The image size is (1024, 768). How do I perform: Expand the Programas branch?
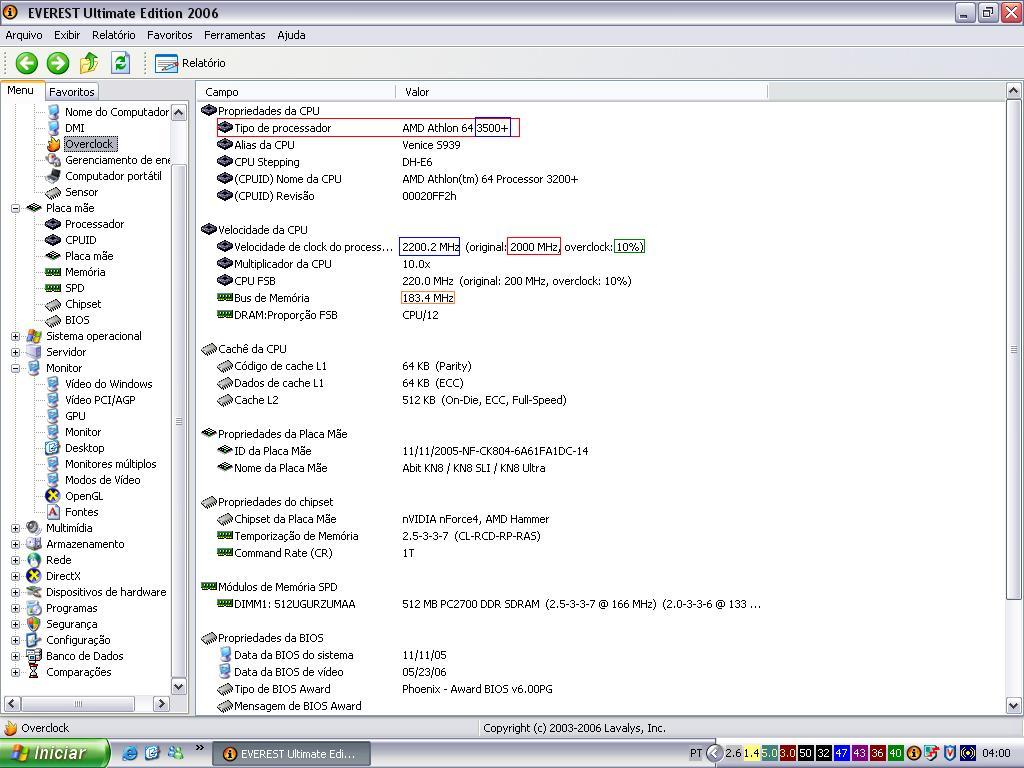pos(16,608)
